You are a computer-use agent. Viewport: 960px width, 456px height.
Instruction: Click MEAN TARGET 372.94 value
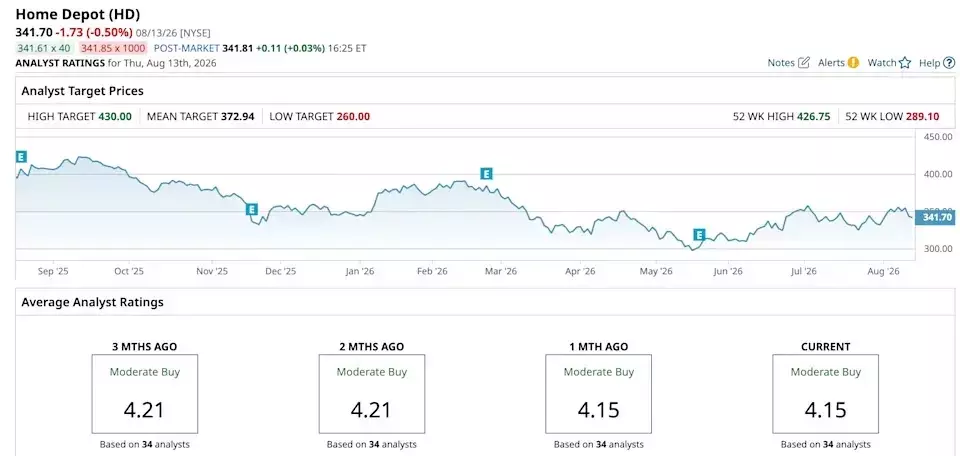point(238,116)
